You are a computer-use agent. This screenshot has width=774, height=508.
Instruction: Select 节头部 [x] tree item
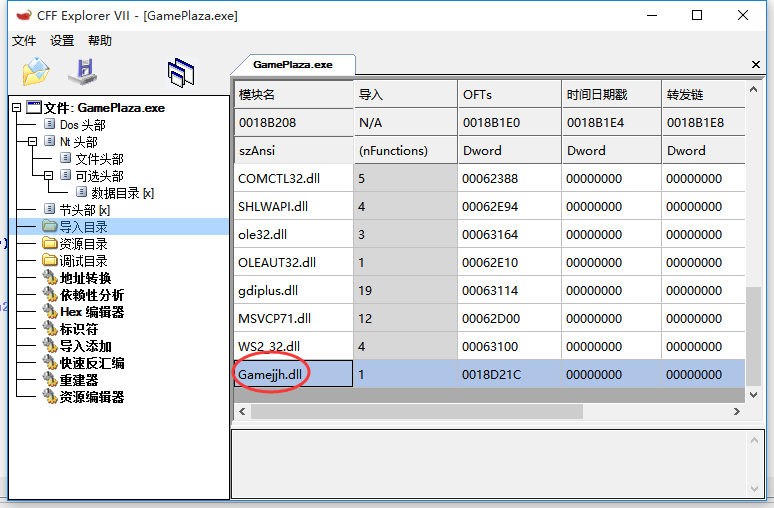(x=84, y=210)
